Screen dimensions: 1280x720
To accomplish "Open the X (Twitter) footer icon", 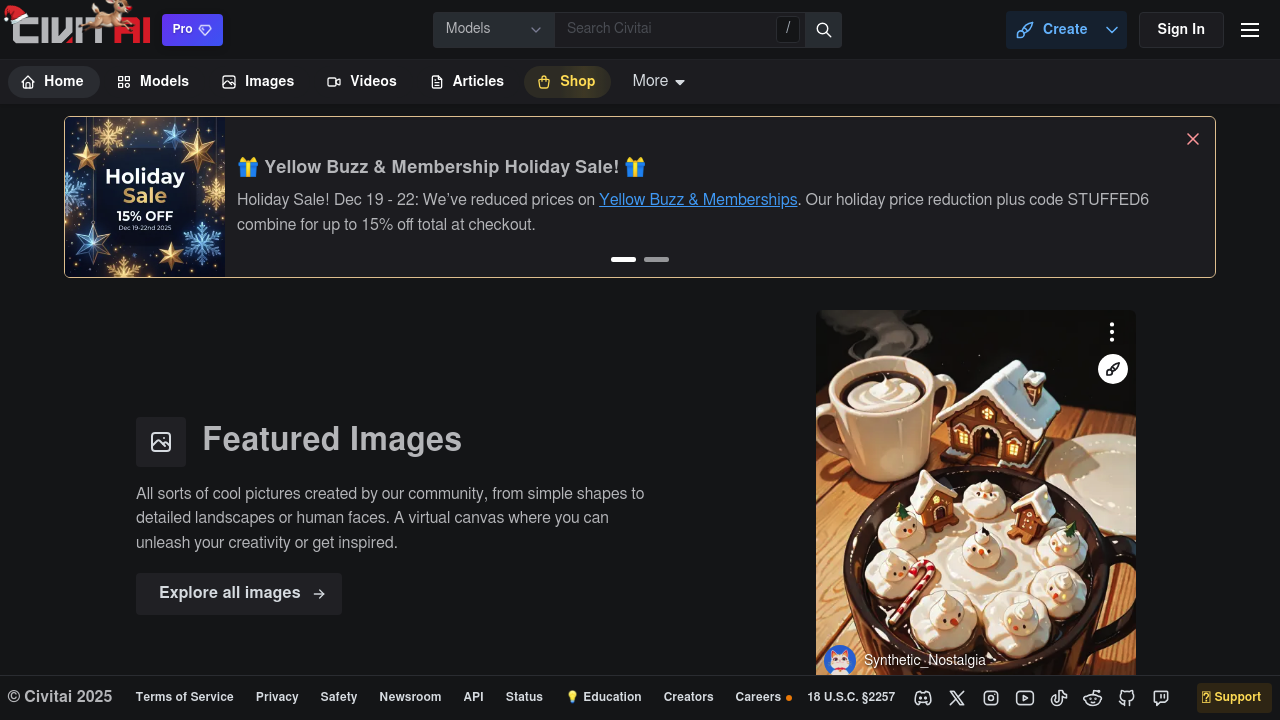I will click(957, 698).
